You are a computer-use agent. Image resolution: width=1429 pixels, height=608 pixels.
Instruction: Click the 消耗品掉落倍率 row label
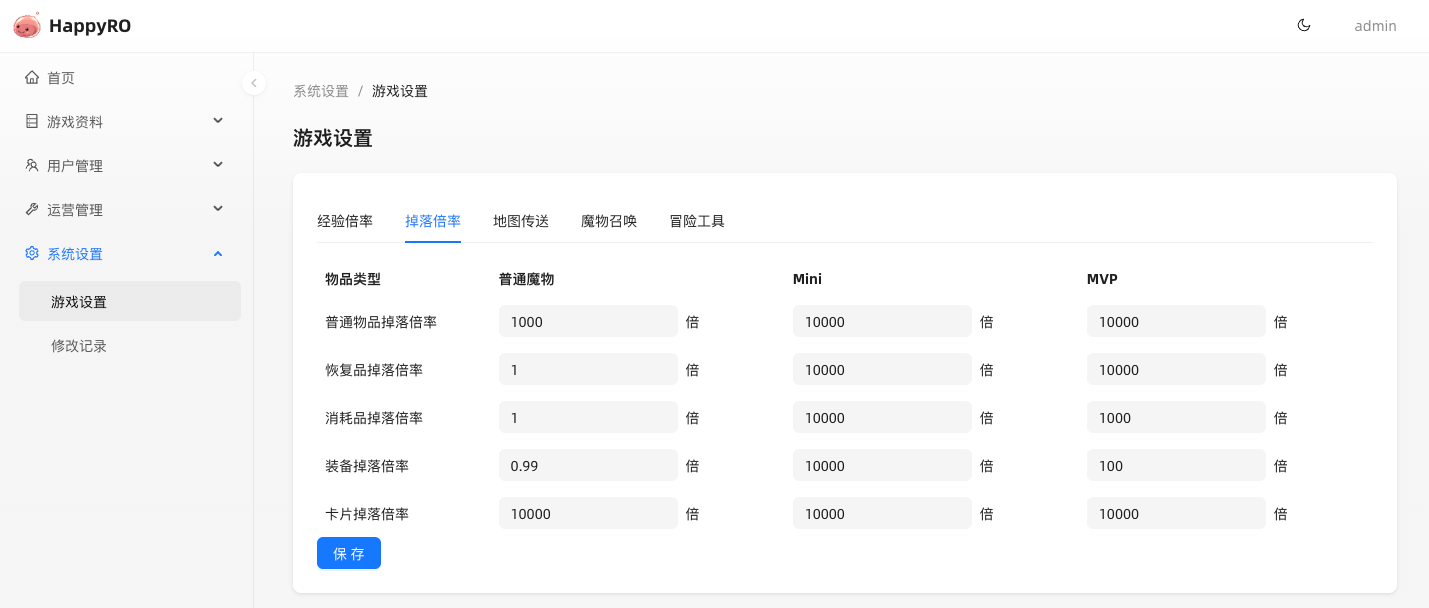(374, 418)
